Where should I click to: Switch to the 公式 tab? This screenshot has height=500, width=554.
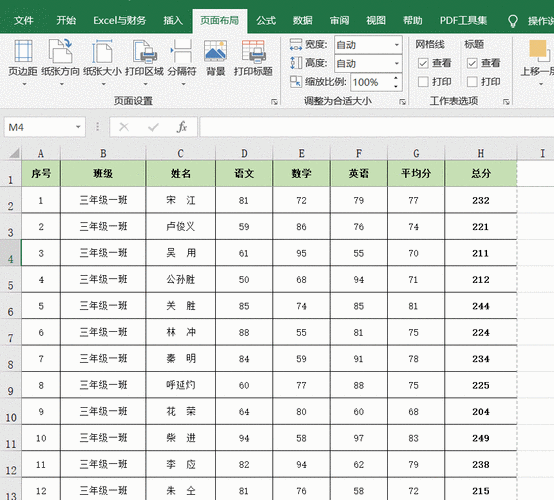click(266, 20)
